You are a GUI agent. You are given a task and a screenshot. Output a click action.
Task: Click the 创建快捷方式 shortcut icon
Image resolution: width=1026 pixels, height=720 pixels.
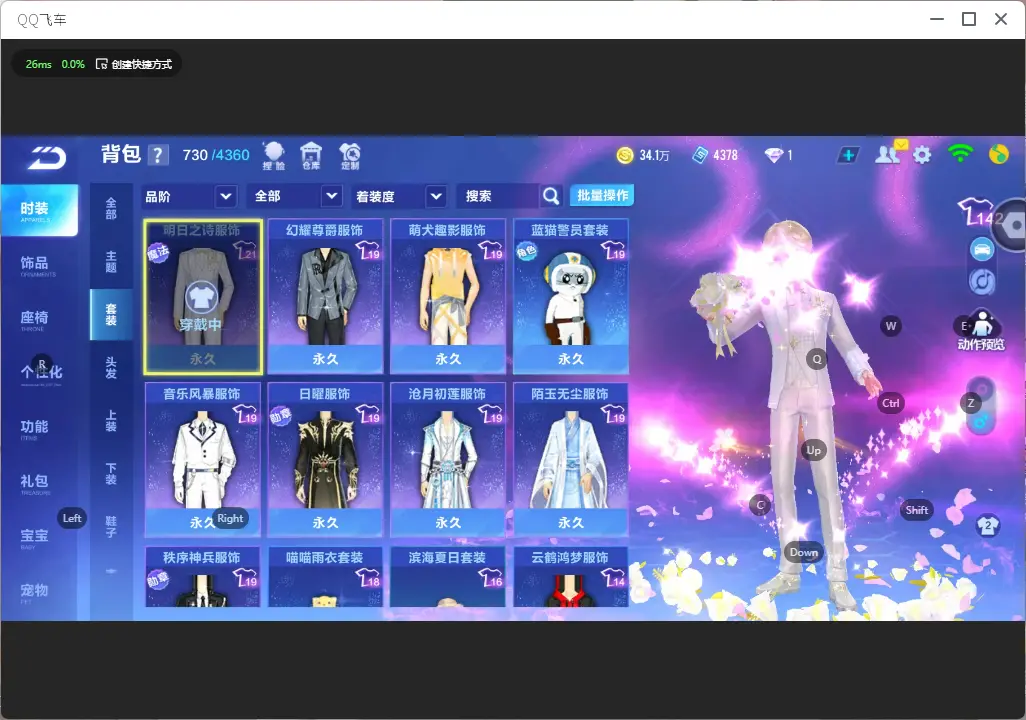coord(101,64)
